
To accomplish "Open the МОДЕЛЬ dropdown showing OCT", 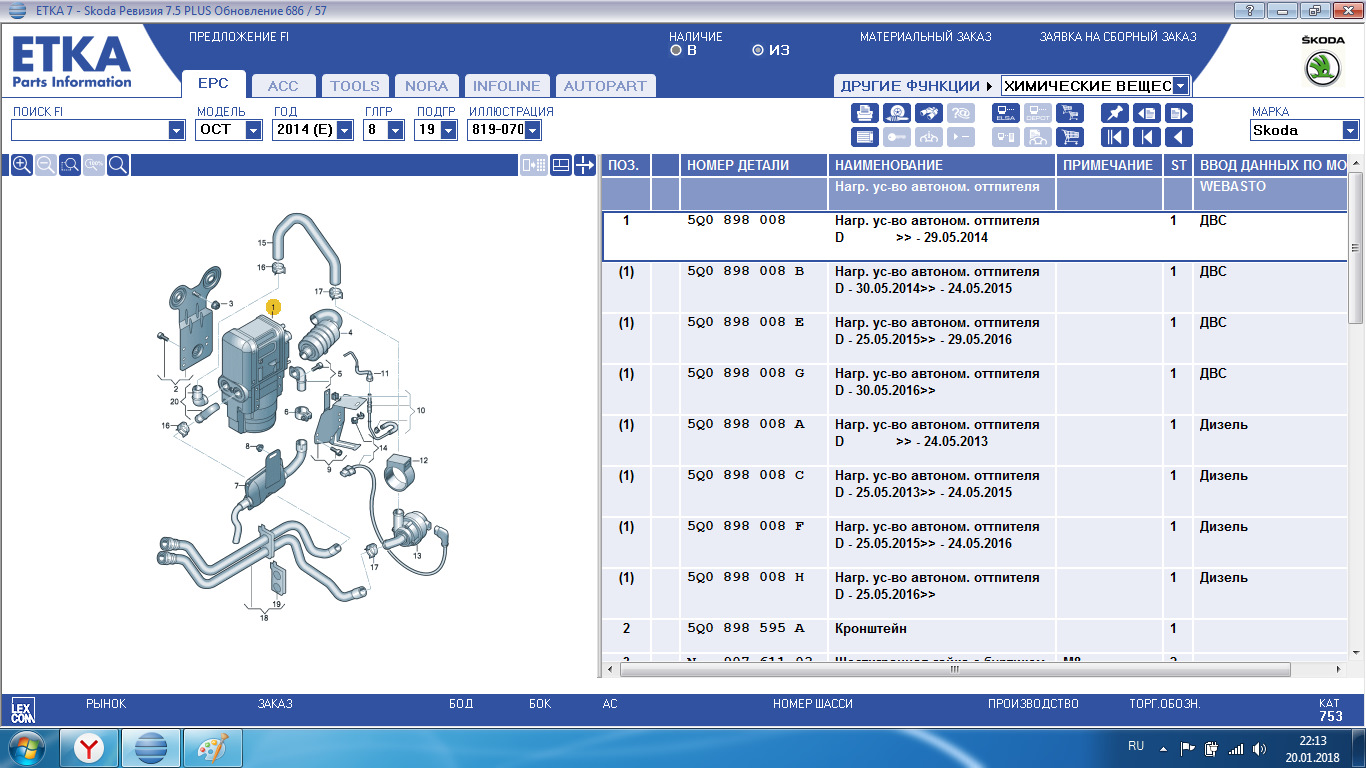I will 254,130.
